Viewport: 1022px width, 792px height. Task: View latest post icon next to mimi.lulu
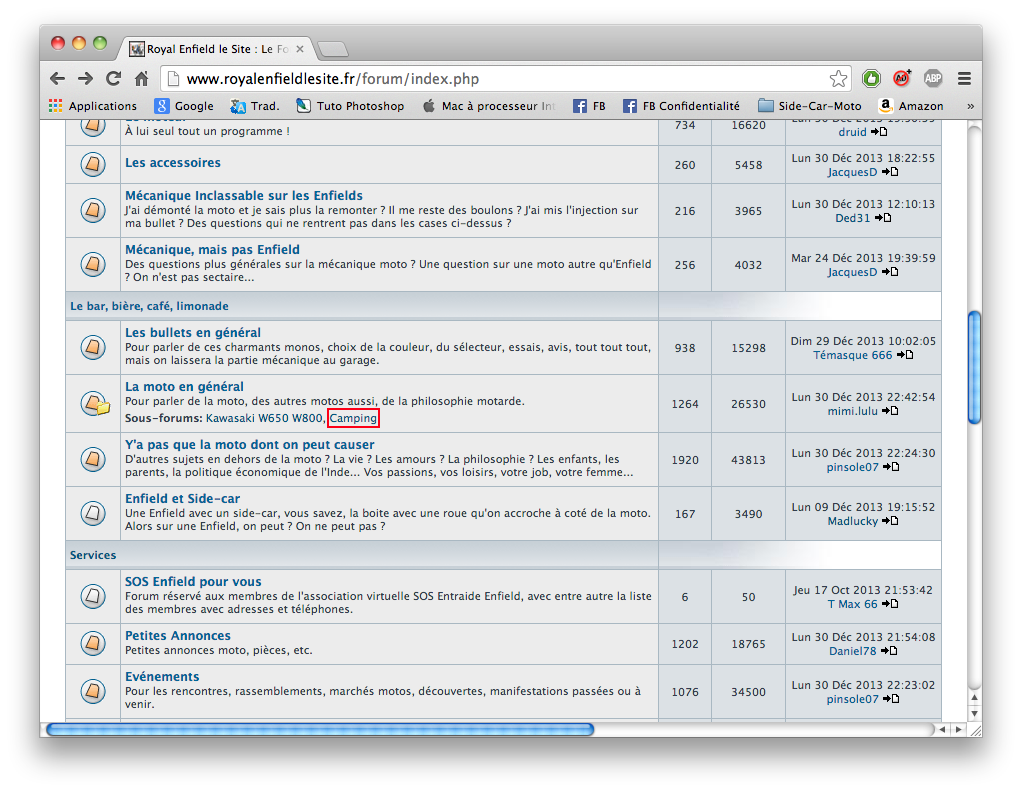coord(890,411)
